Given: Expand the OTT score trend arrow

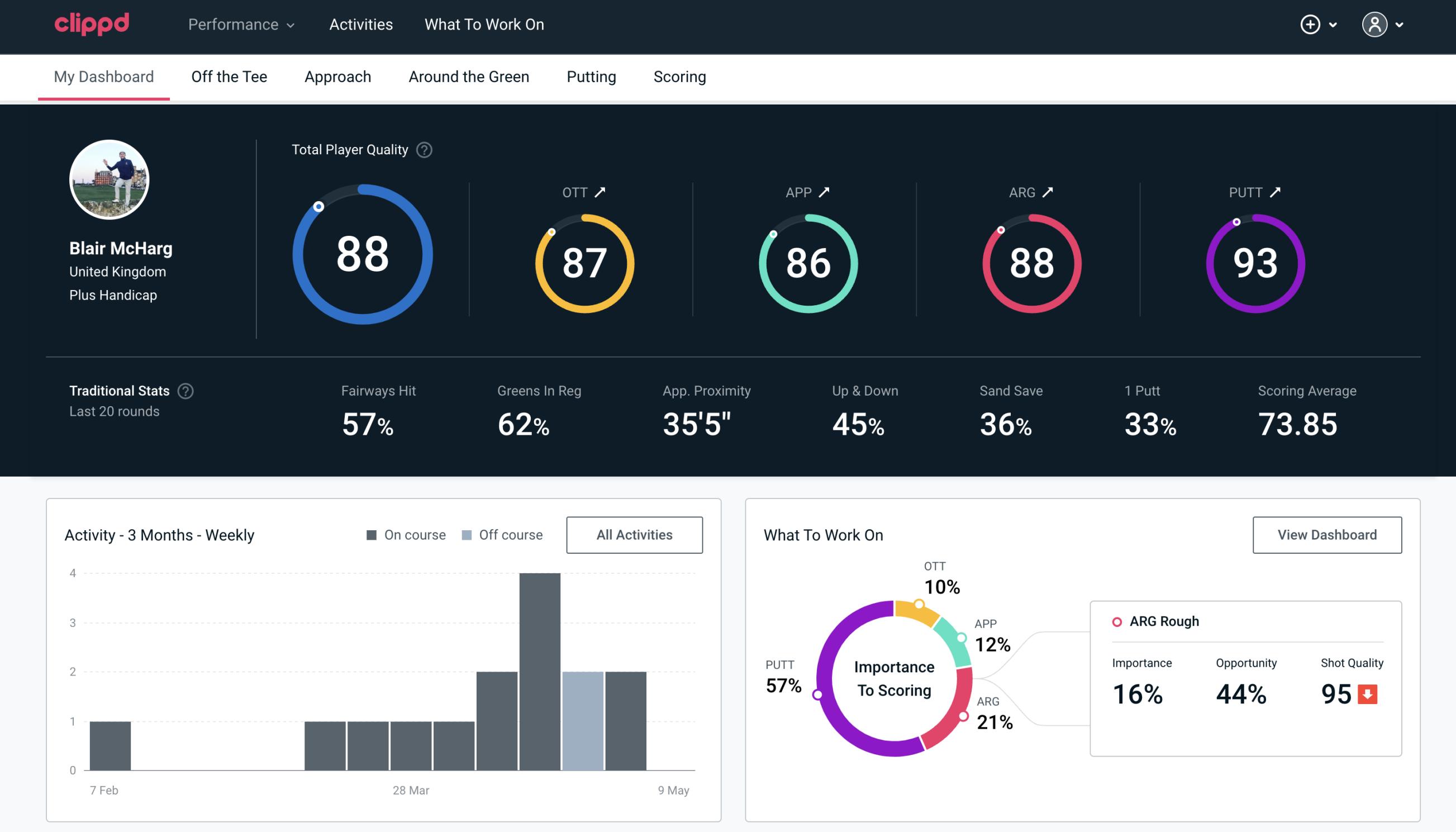Looking at the screenshot, I should point(600,191).
